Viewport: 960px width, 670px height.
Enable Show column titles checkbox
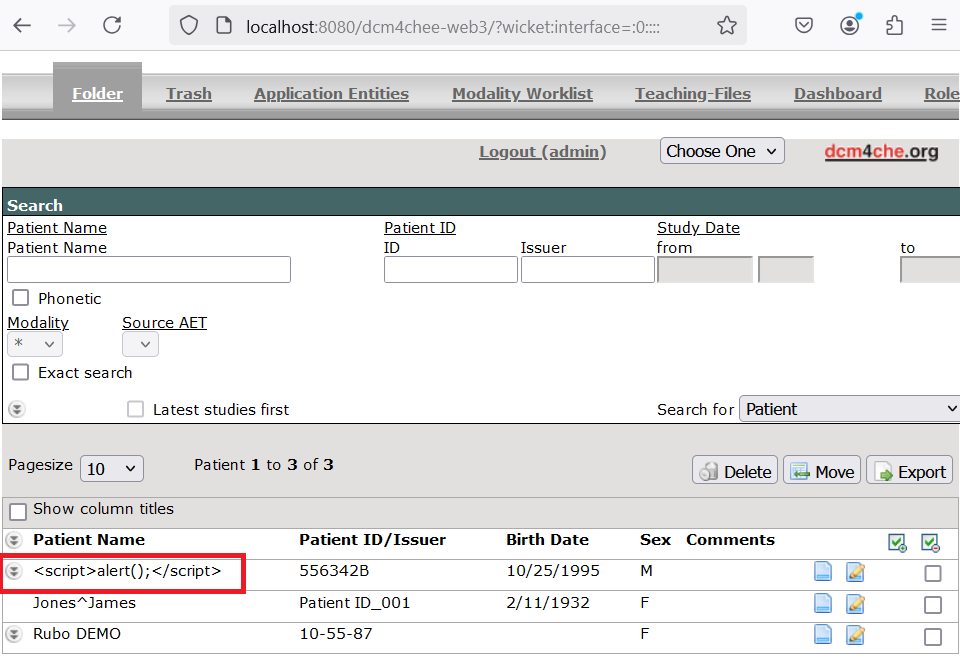click(18, 511)
